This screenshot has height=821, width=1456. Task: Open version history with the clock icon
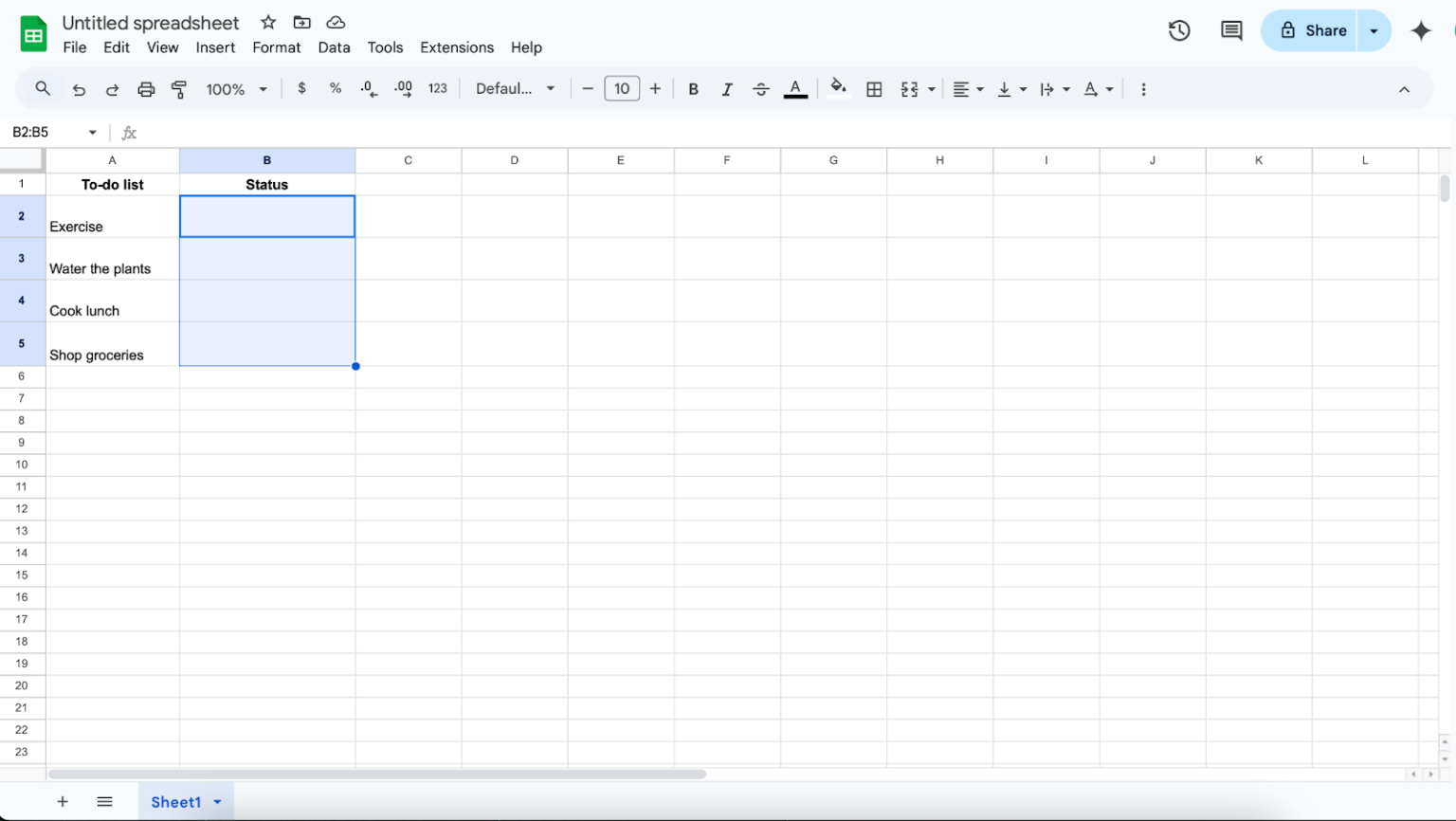coord(1178,30)
